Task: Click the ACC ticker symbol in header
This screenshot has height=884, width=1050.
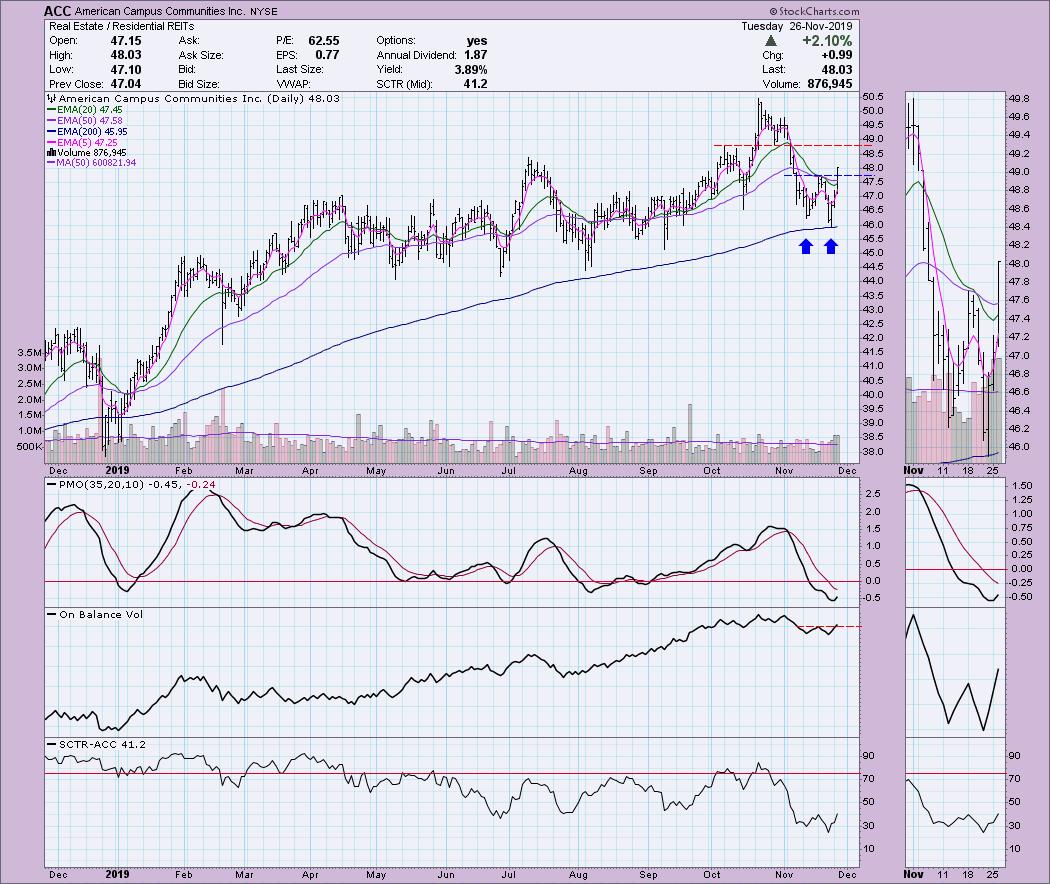Action: pos(58,11)
